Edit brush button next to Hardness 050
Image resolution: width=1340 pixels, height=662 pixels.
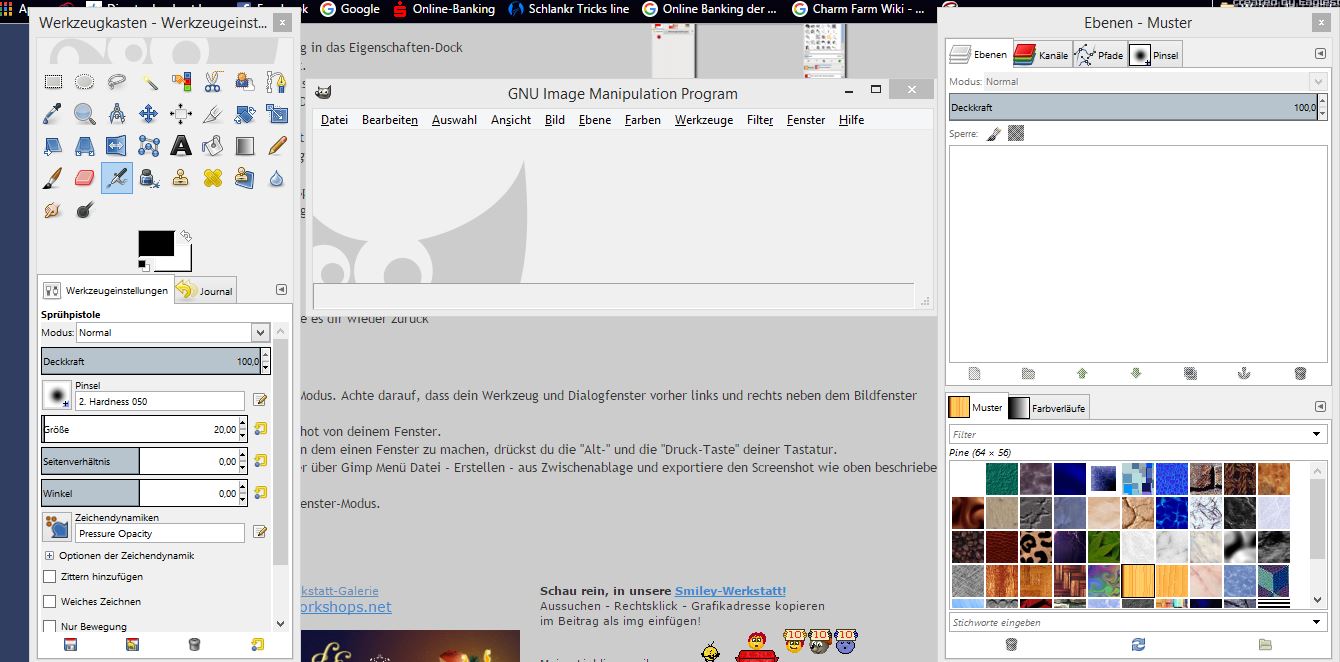pos(260,400)
